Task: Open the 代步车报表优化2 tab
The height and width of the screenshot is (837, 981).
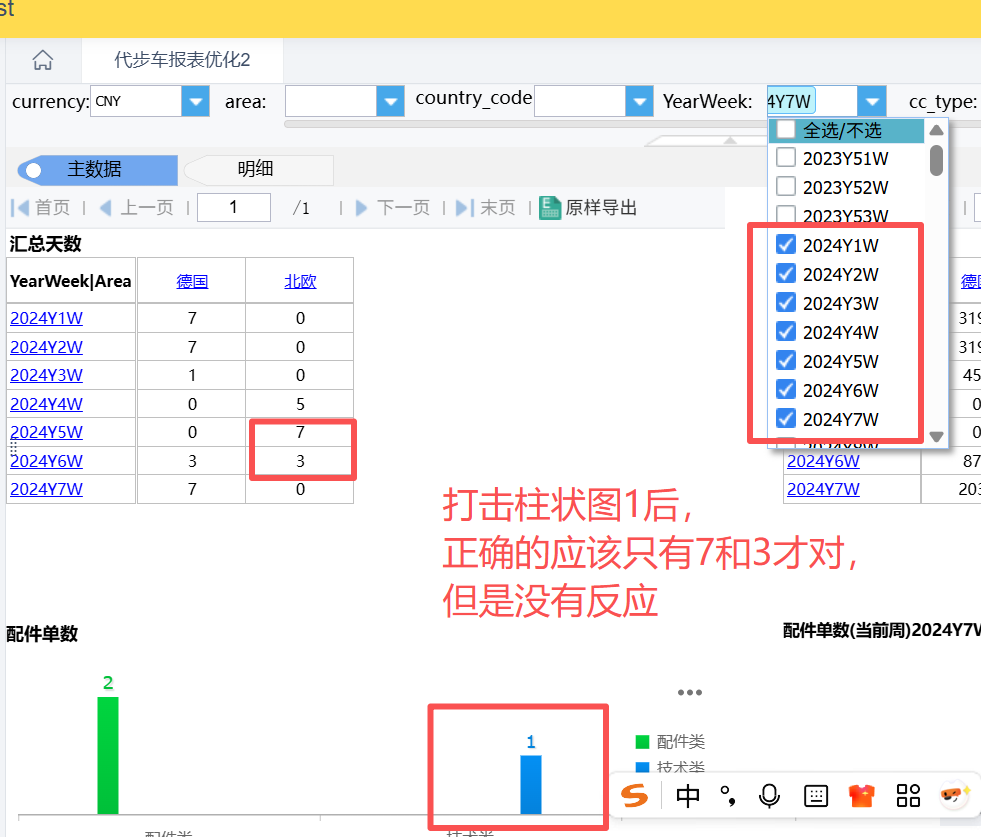Action: coord(182,60)
